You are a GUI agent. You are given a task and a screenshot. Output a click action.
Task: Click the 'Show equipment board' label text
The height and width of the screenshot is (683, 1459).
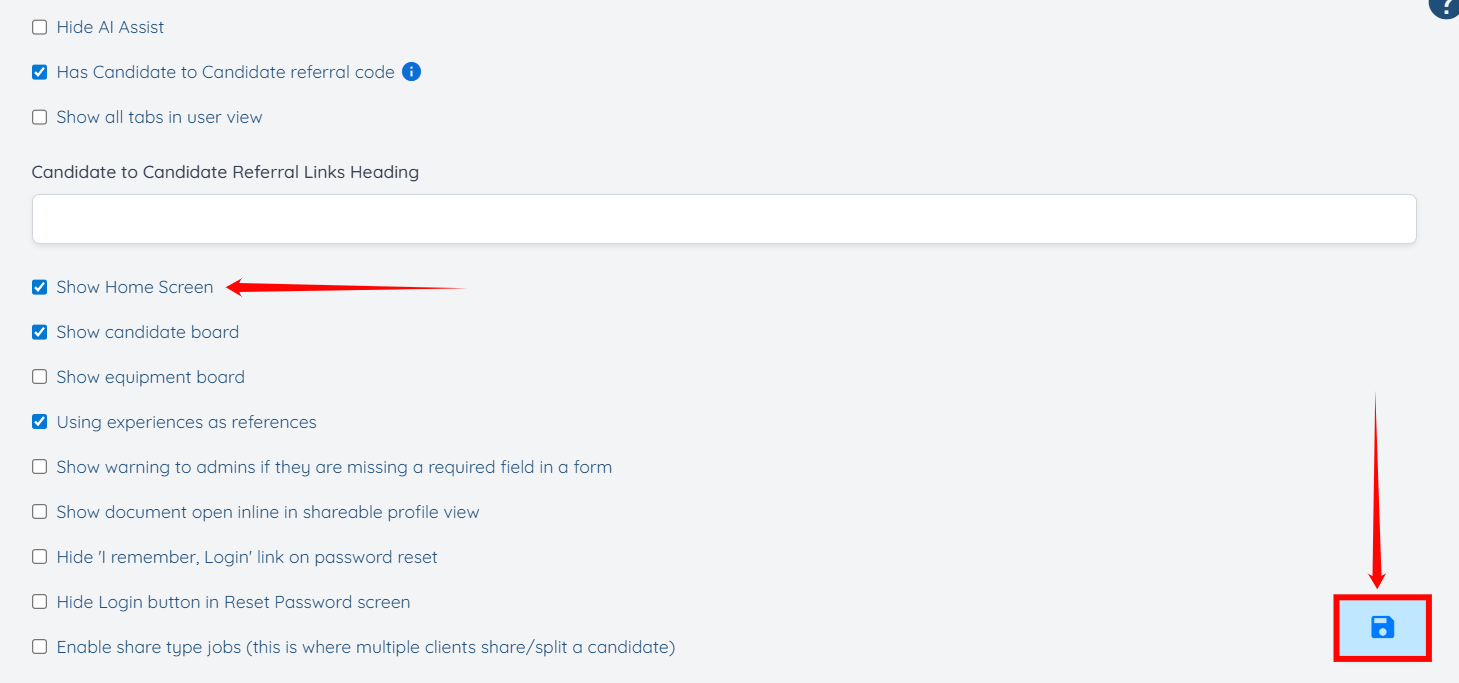click(150, 377)
